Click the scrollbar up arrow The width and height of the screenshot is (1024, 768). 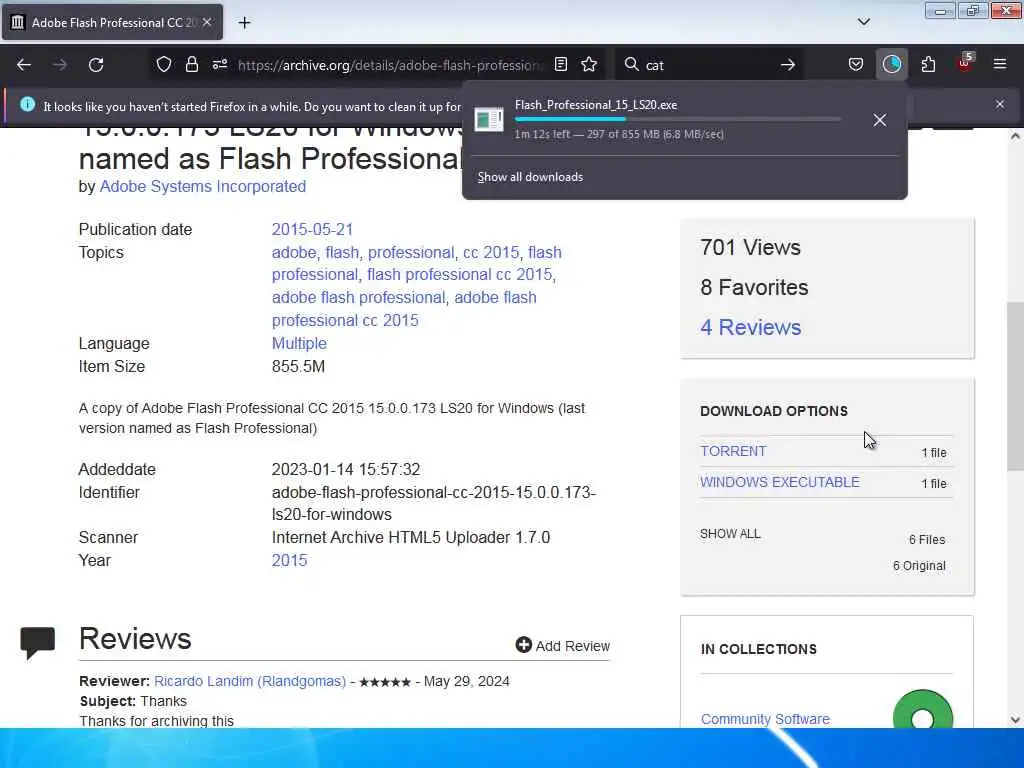(1015, 136)
